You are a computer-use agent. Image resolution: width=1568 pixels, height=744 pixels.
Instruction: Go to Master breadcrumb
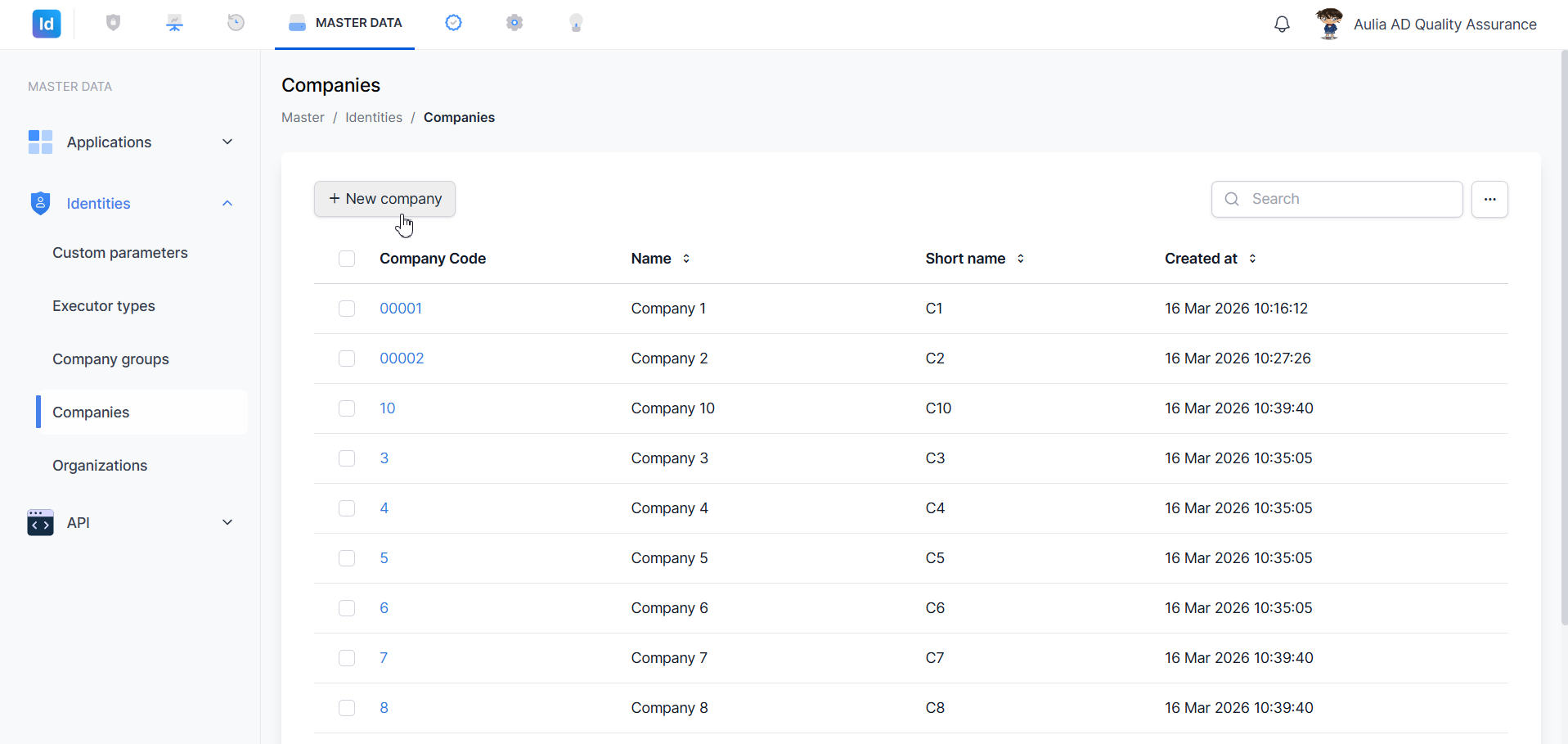coord(303,117)
